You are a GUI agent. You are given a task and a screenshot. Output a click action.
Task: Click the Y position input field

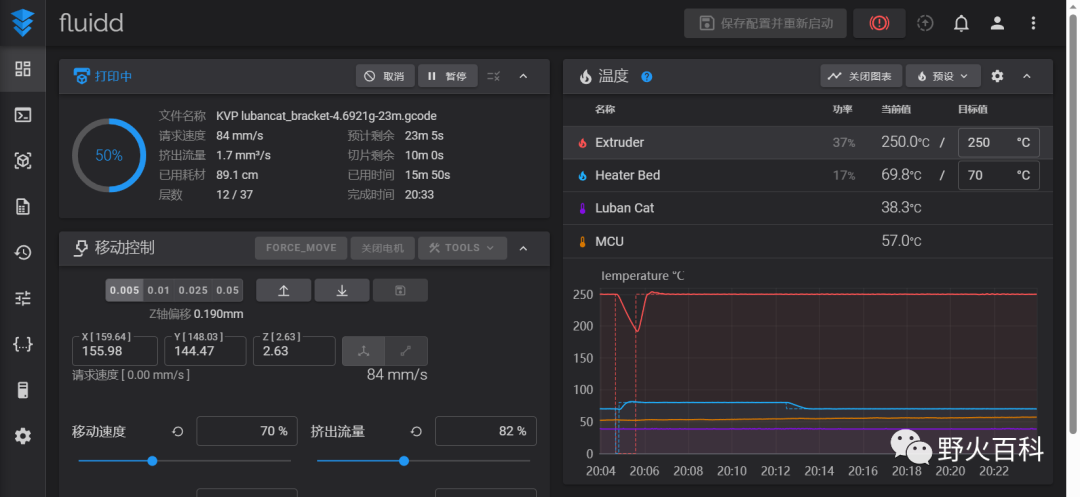coord(205,351)
